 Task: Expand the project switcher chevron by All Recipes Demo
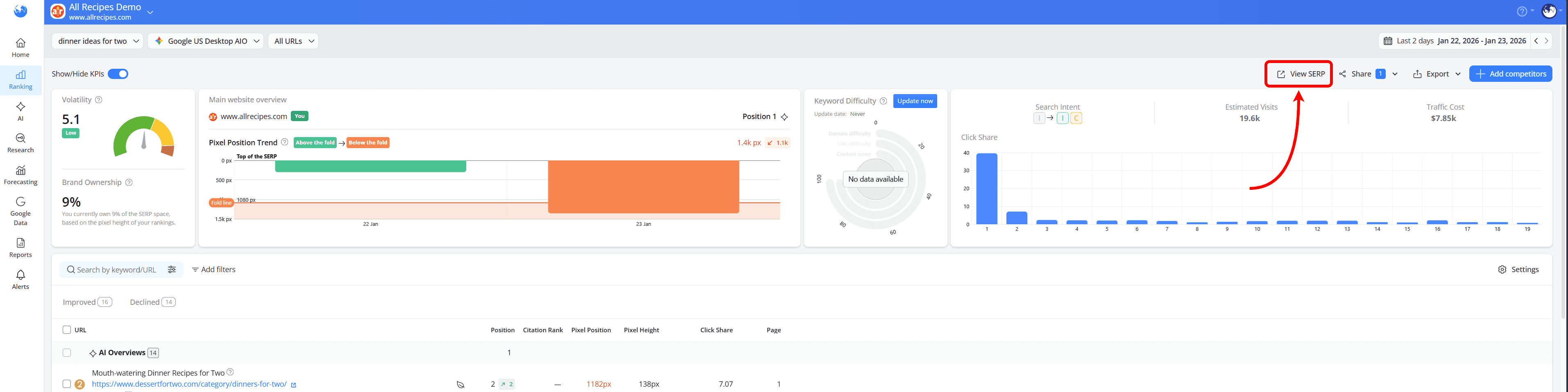coord(150,12)
